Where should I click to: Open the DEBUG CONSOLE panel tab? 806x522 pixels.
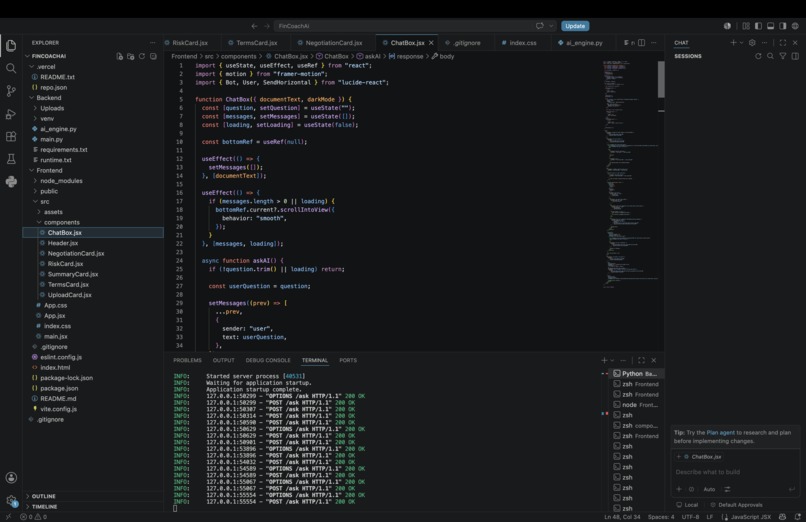tap(268, 360)
